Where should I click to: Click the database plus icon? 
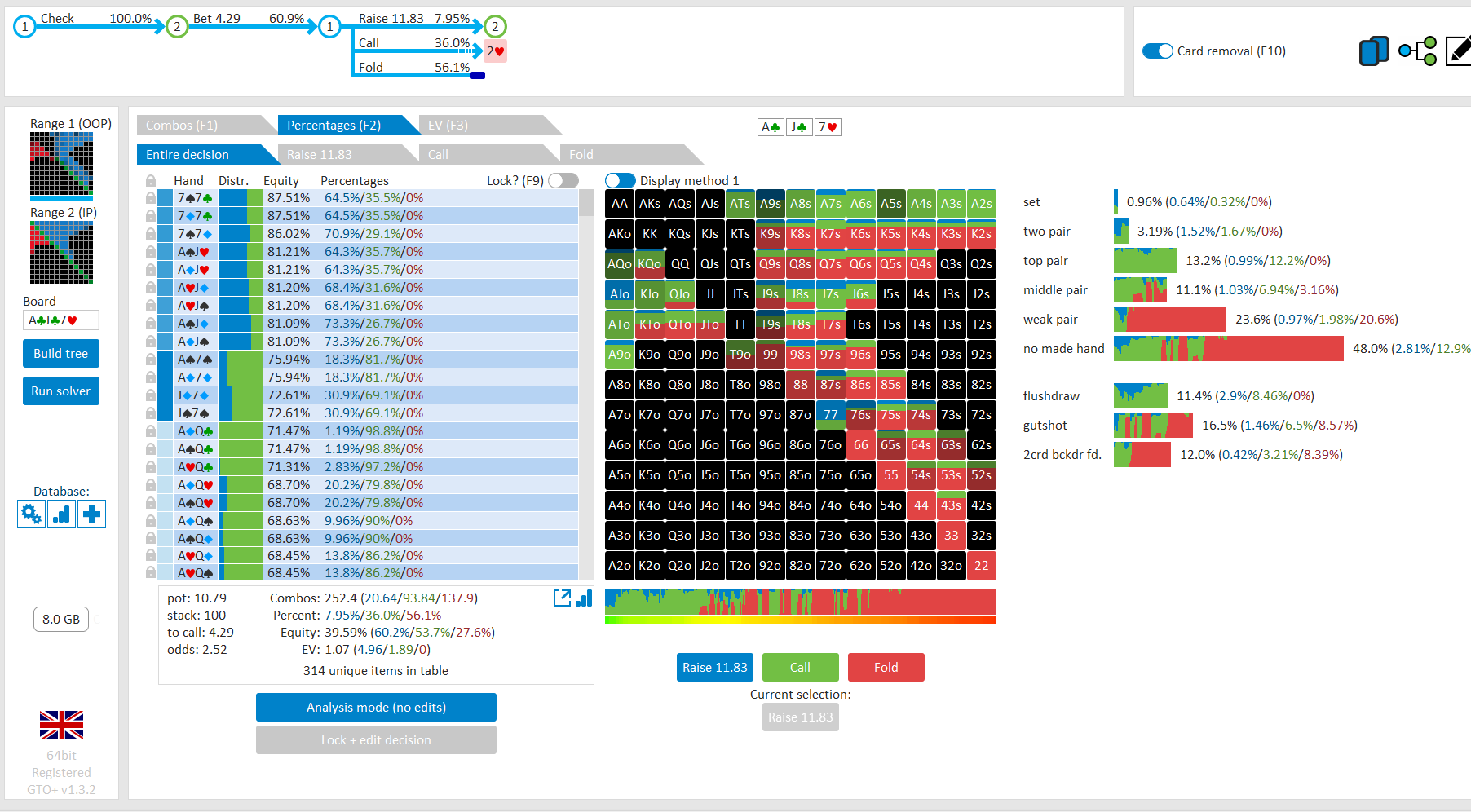[91, 514]
